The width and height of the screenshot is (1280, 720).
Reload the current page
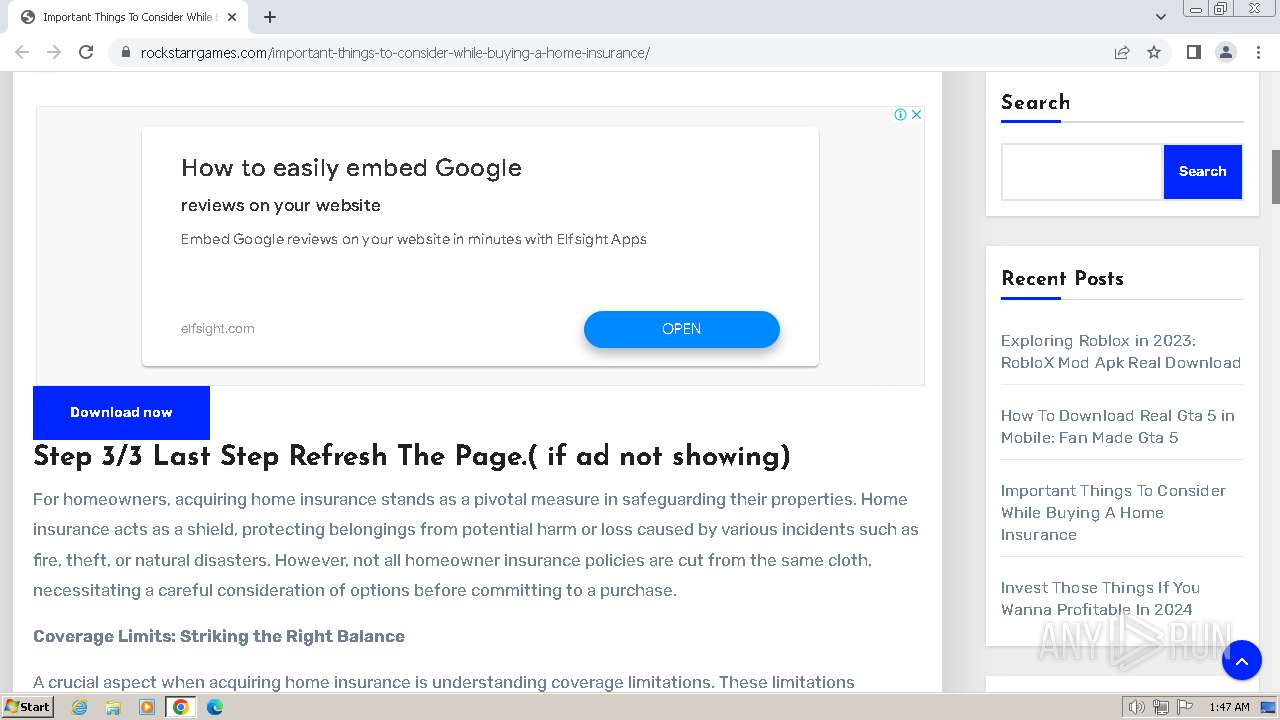pos(86,52)
